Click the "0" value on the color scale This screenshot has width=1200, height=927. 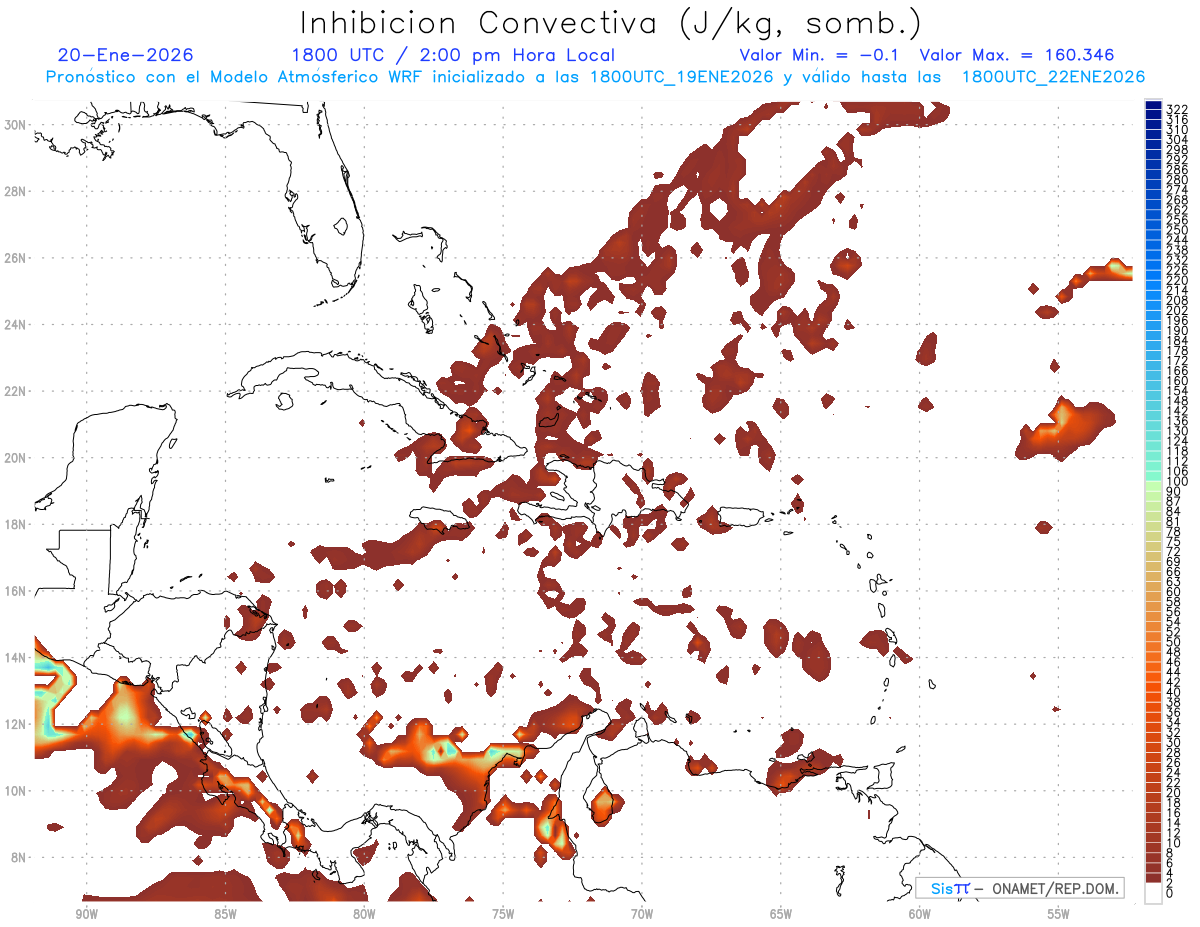click(x=1170, y=894)
